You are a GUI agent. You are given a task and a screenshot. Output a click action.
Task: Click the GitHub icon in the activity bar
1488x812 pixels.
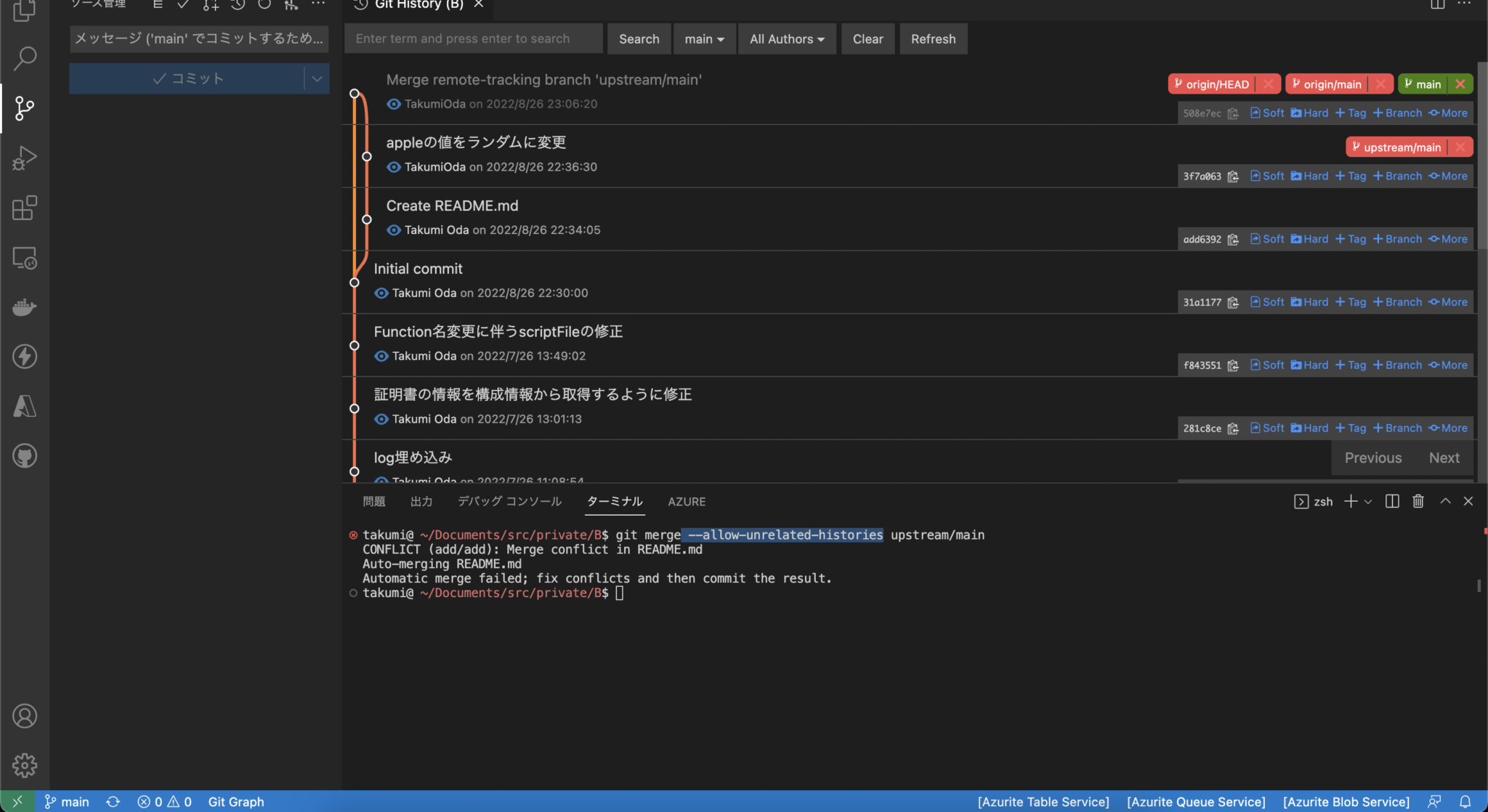[24, 456]
